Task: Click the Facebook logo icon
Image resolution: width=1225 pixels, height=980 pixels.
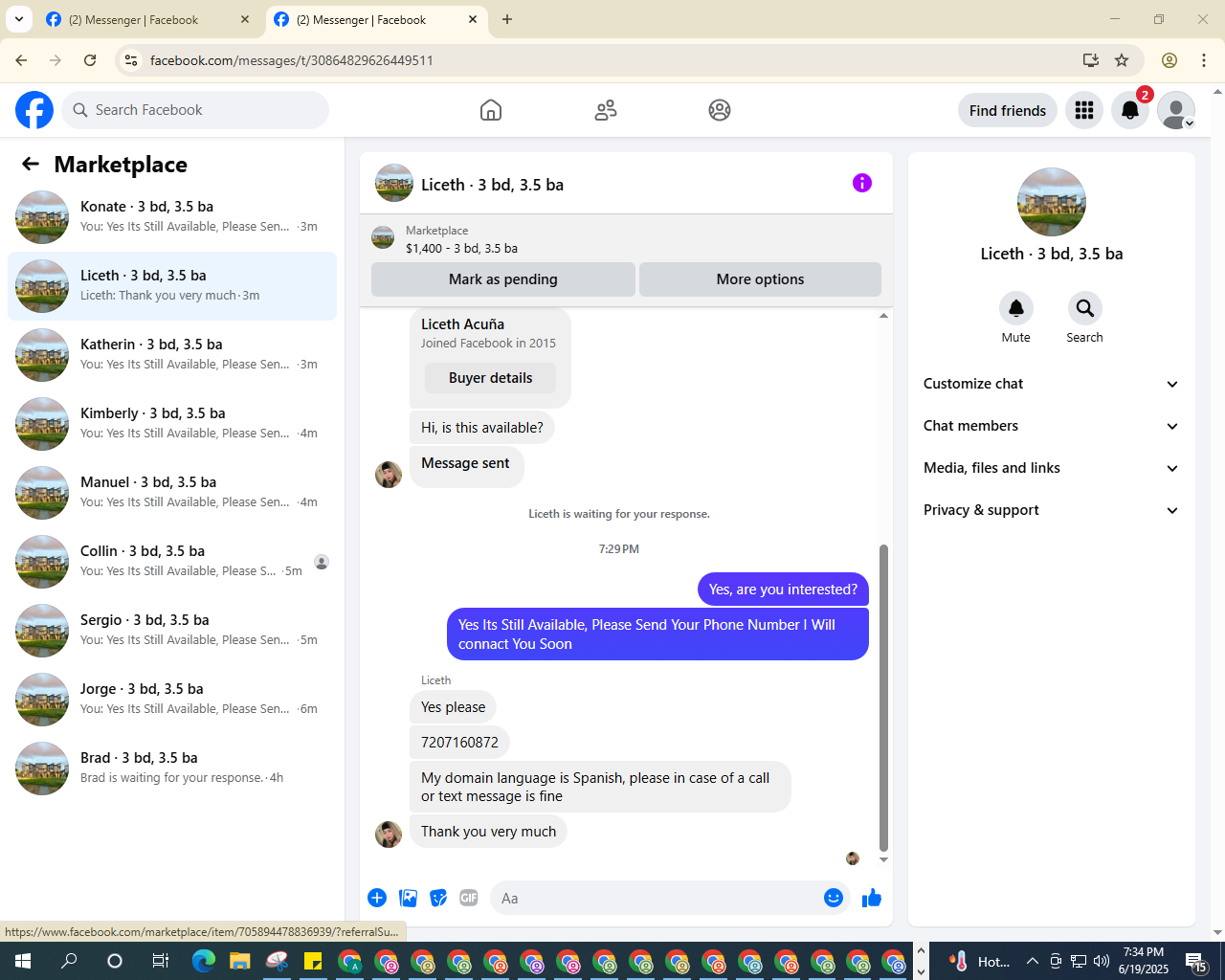Action: coord(34,110)
